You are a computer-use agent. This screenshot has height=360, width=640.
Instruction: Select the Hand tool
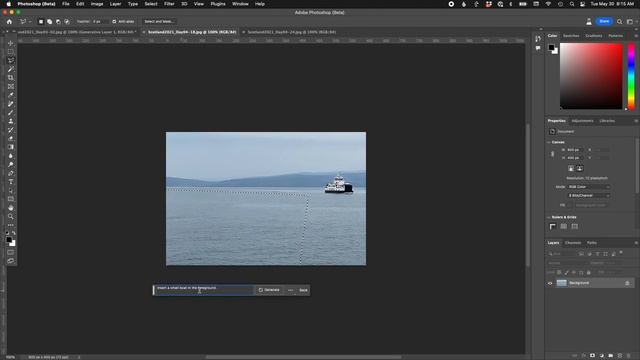[11, 208]
